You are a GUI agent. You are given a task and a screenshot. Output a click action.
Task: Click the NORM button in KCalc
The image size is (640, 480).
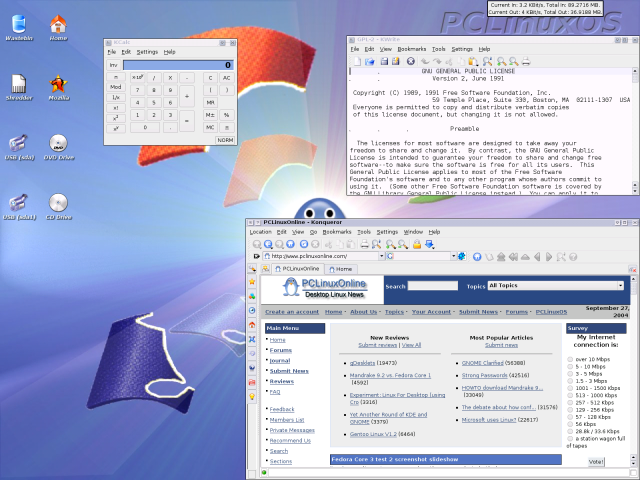click(x=225, y=140)
